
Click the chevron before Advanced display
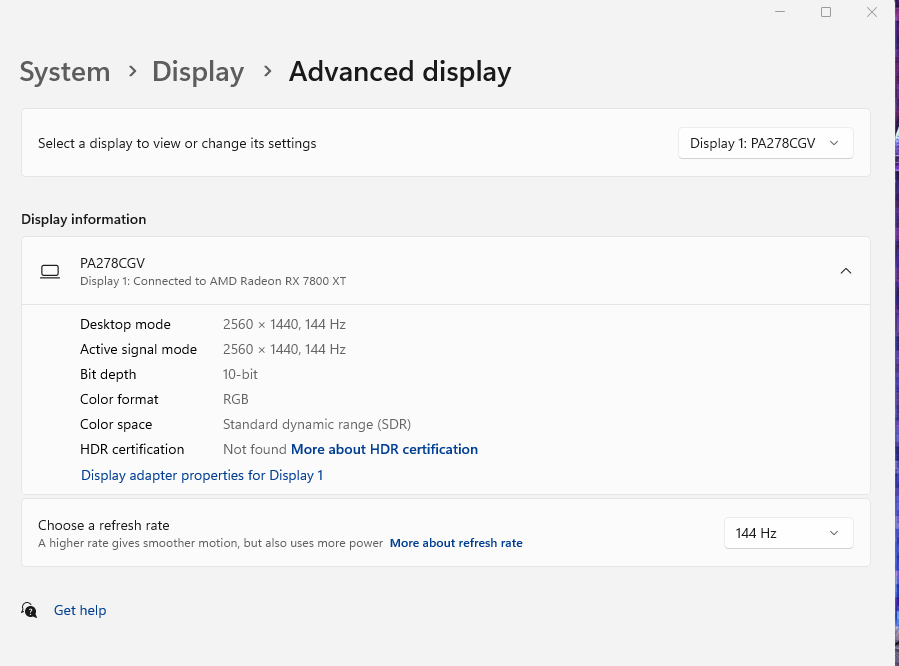pyautogui.click(x=267, y=72)
